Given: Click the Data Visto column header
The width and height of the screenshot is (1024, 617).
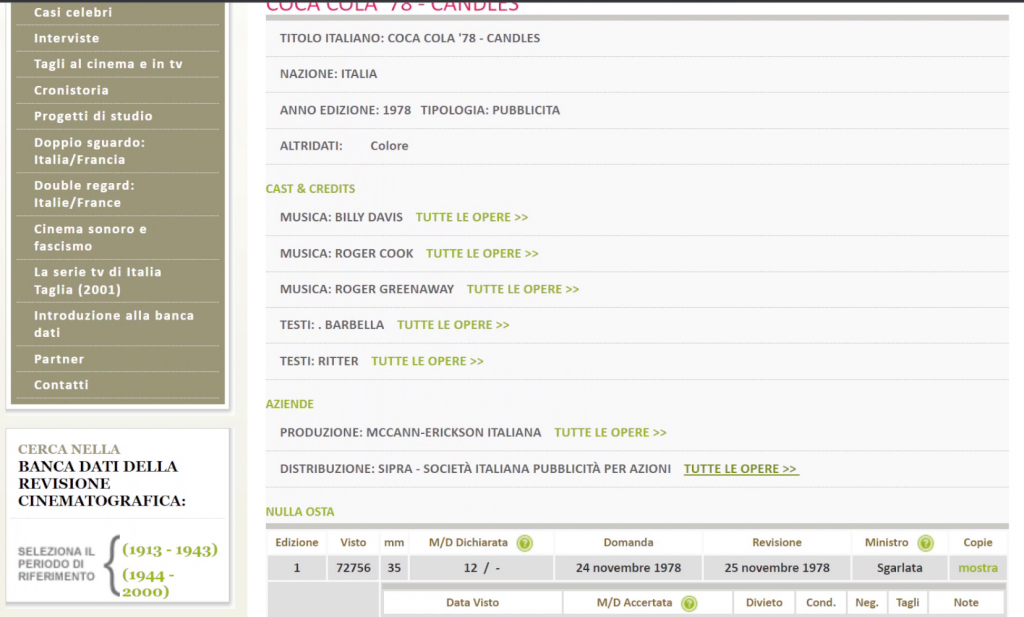Looking at the screenshot, I should 472,603.
